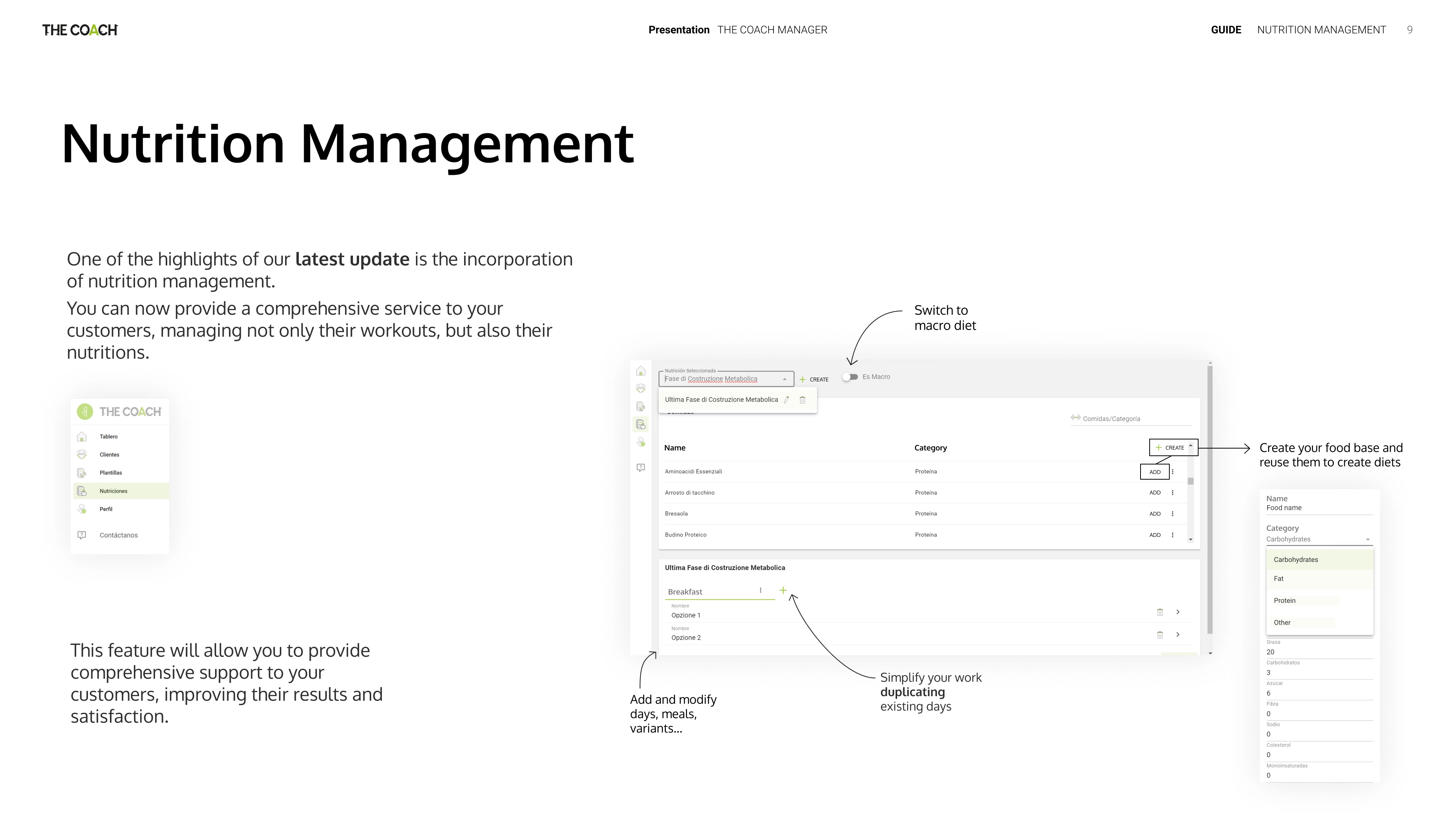This screenshot has height=819, width=1456.
Task: Click the contact help icon in the collapsed rail
Action: click(x=640, y=468)
